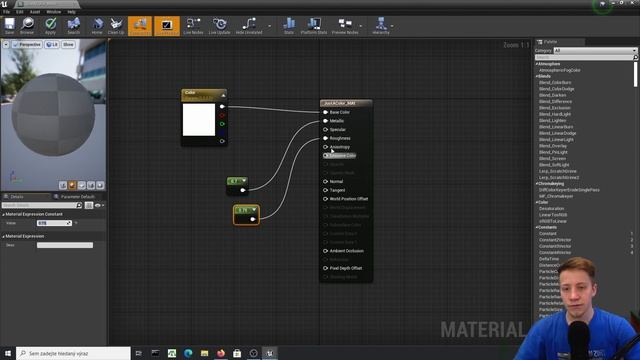Open the Preview Nodes dropdown arrow
This screenshot has height=360, width=640.
(x=361, y=26)
